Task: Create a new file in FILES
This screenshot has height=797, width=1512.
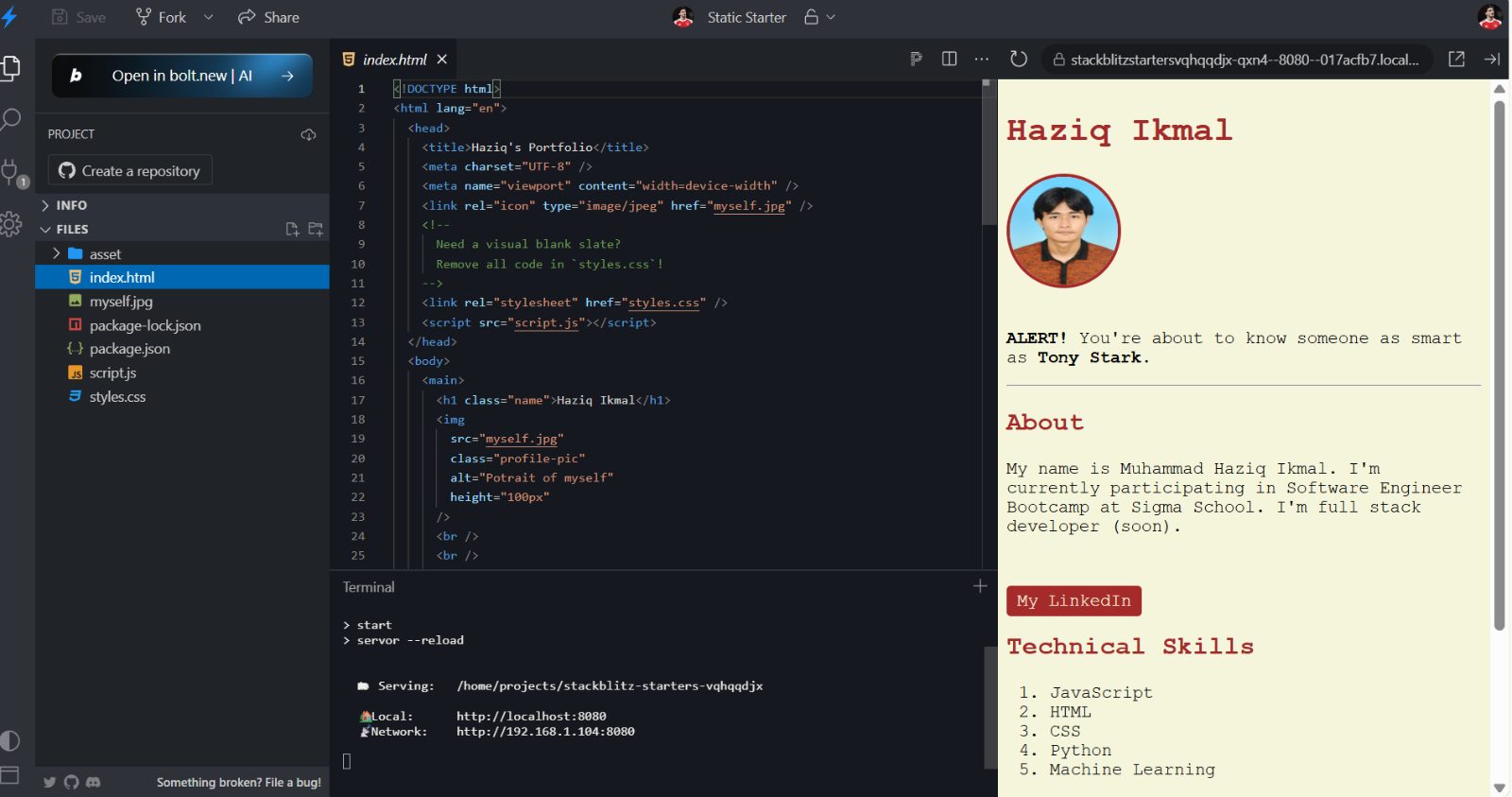Action: pyautogui.click(x=292, y=229)
